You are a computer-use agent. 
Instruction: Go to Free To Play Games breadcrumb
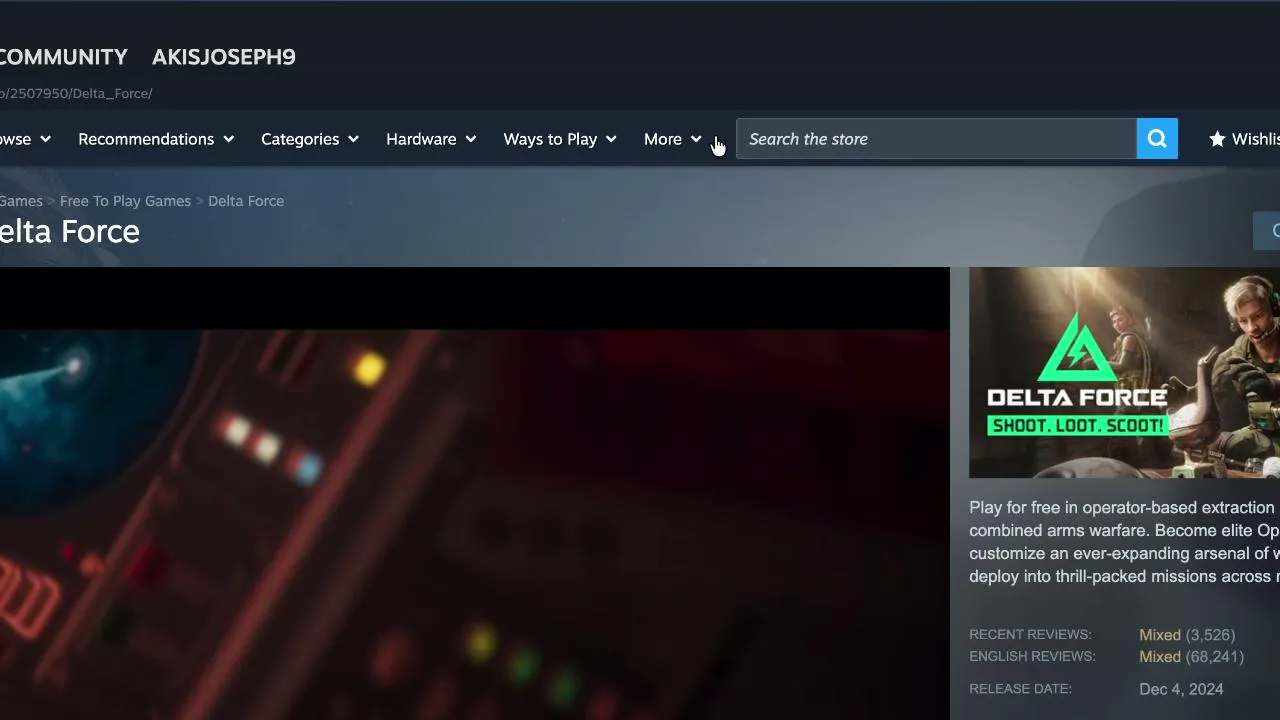[125, 201]
